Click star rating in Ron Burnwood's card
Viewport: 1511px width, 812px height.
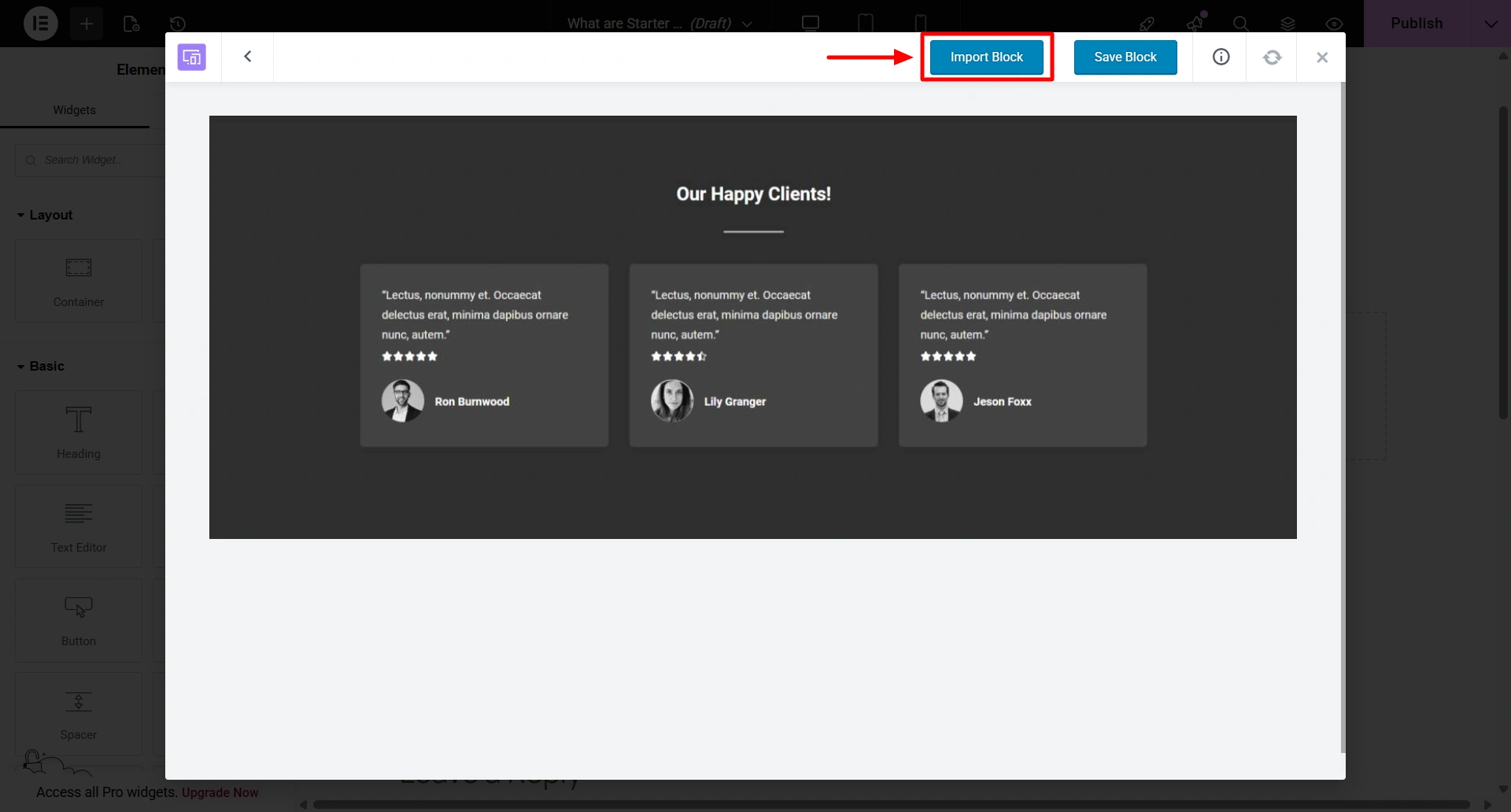409,356
